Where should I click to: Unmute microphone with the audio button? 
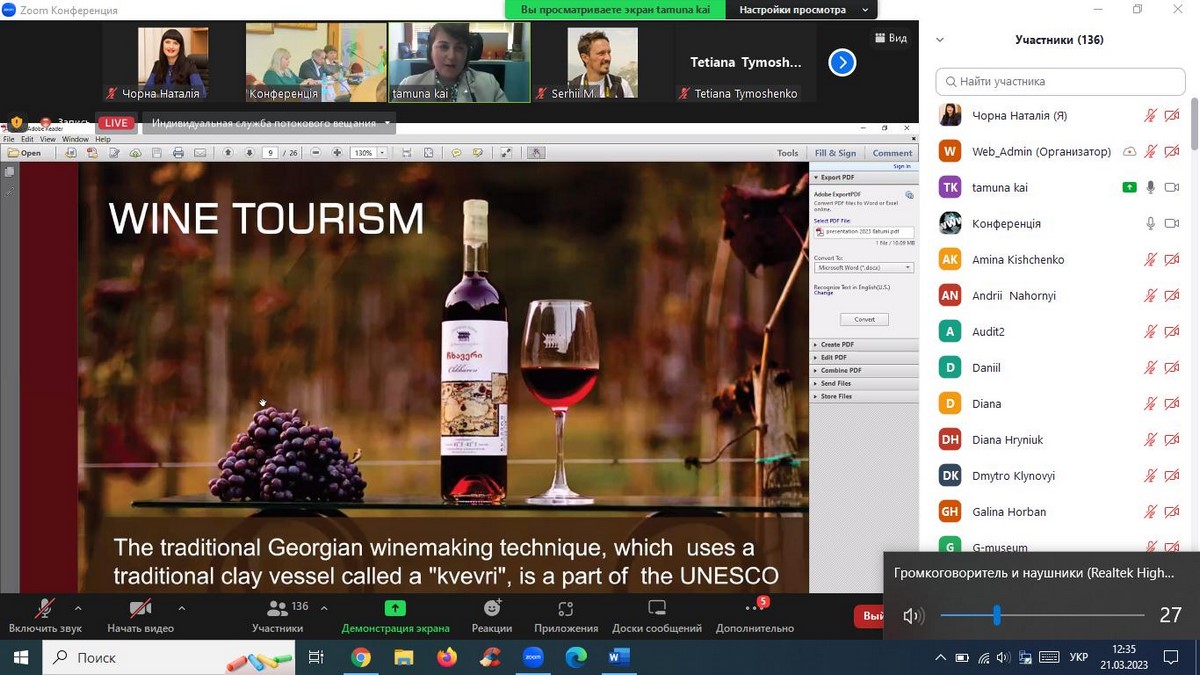(45, 608)
